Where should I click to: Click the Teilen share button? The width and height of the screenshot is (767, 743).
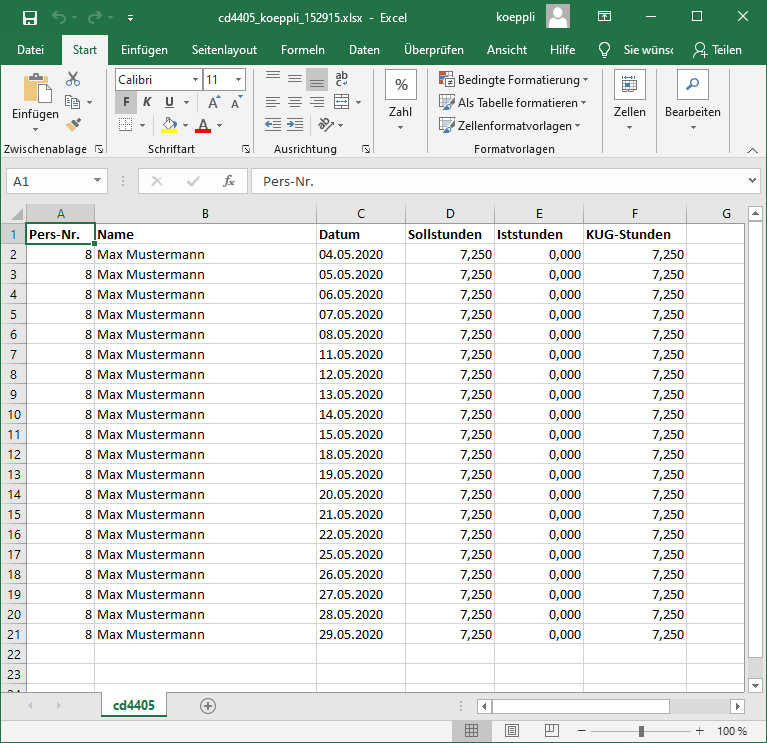[717, 50]
